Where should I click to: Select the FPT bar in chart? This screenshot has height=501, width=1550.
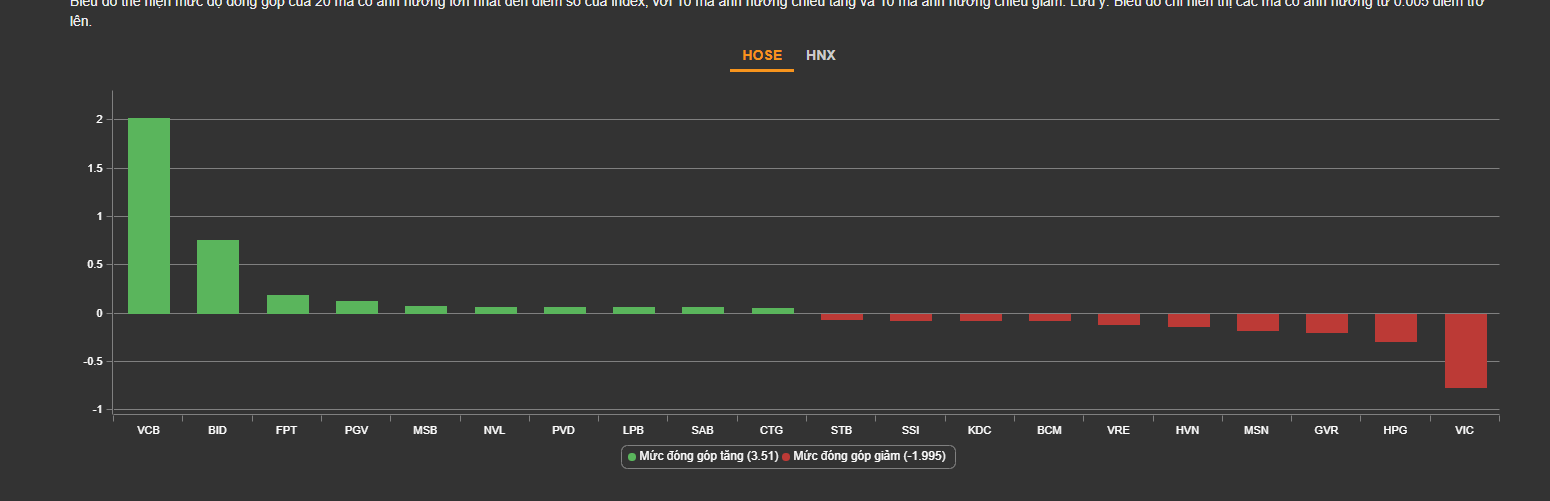tap(288, 304)
